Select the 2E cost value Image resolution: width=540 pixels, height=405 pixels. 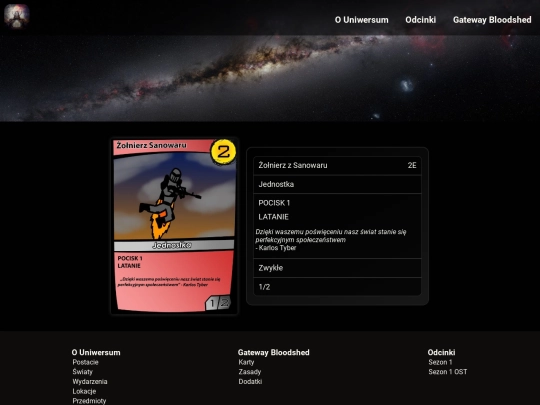pos(412,165)
